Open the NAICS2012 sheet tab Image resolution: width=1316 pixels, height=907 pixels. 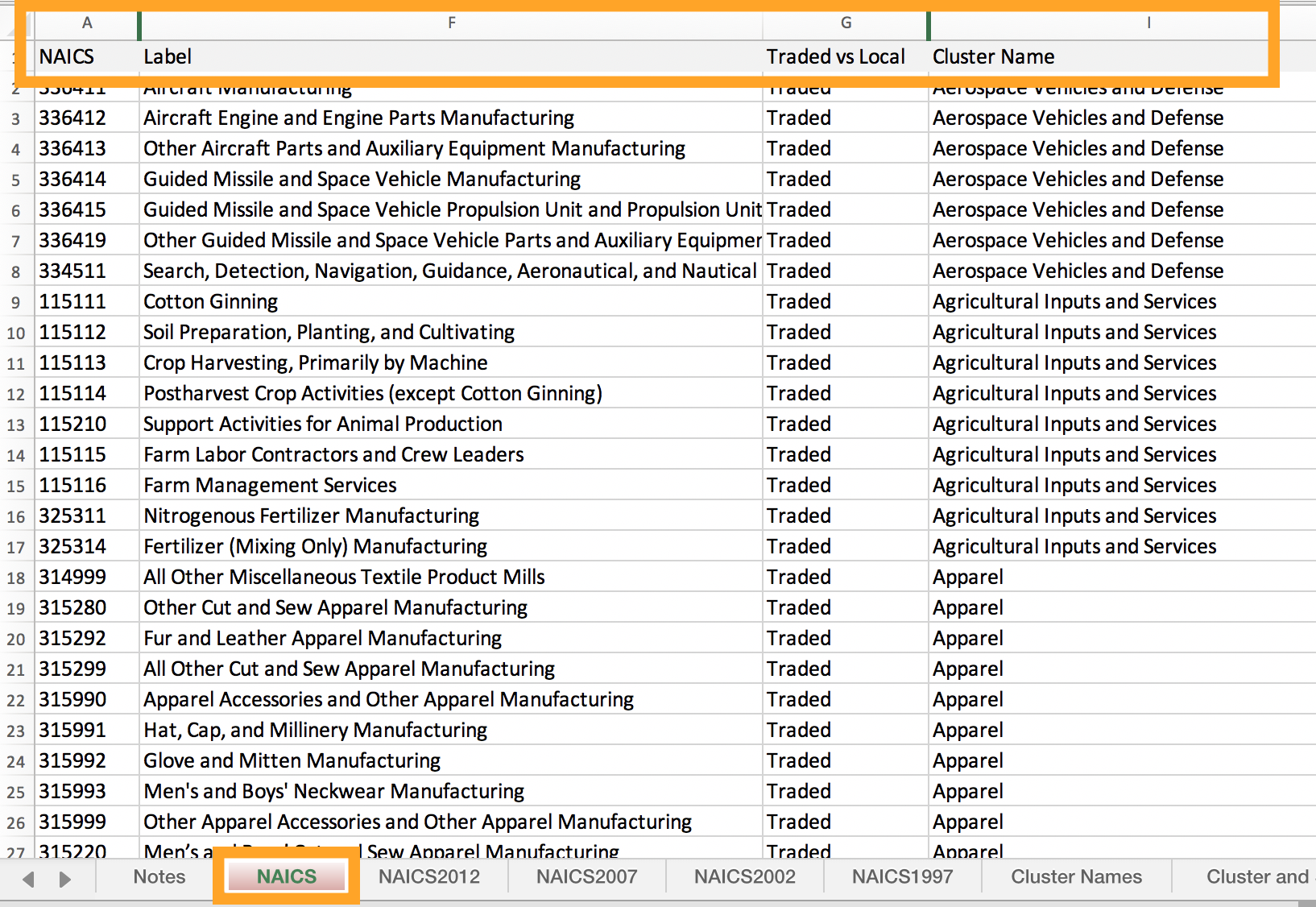click(x=429, y=876)
